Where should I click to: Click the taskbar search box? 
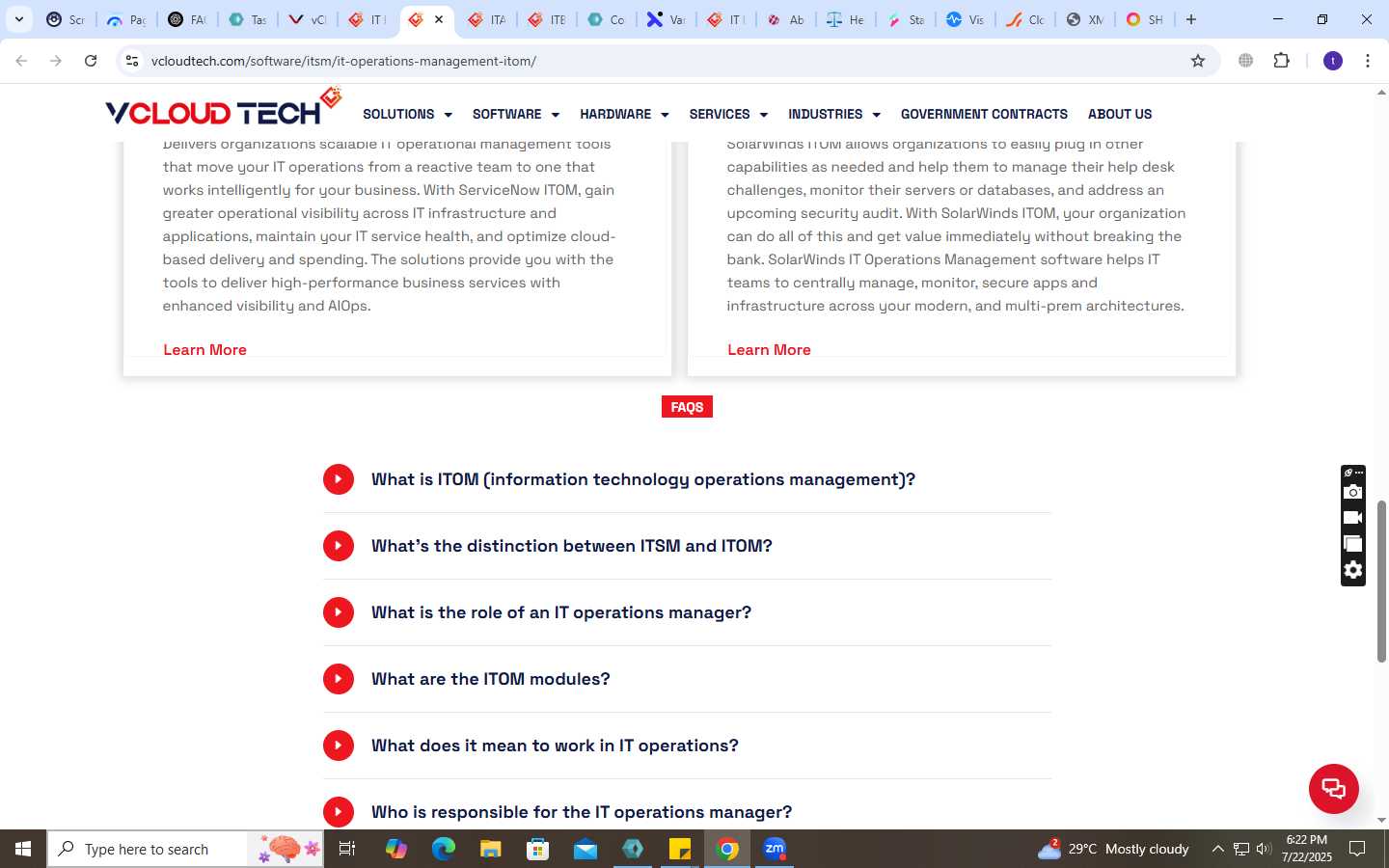185,849
